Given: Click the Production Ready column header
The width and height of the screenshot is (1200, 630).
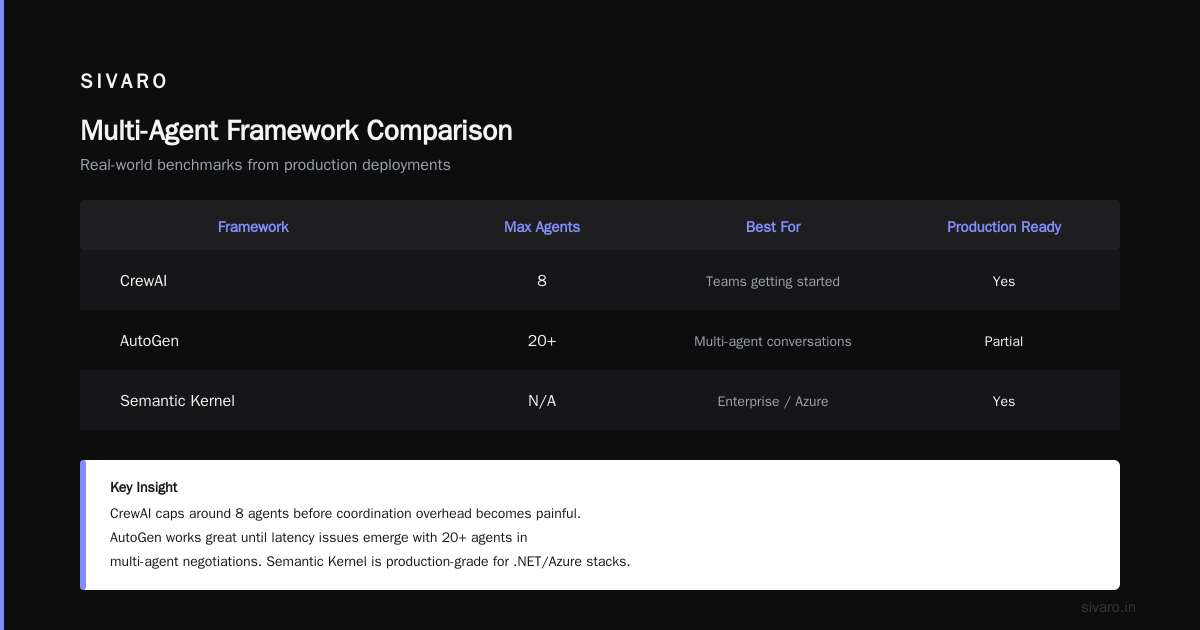Looking at the screenshot, I should click(x=1004, y=227).
